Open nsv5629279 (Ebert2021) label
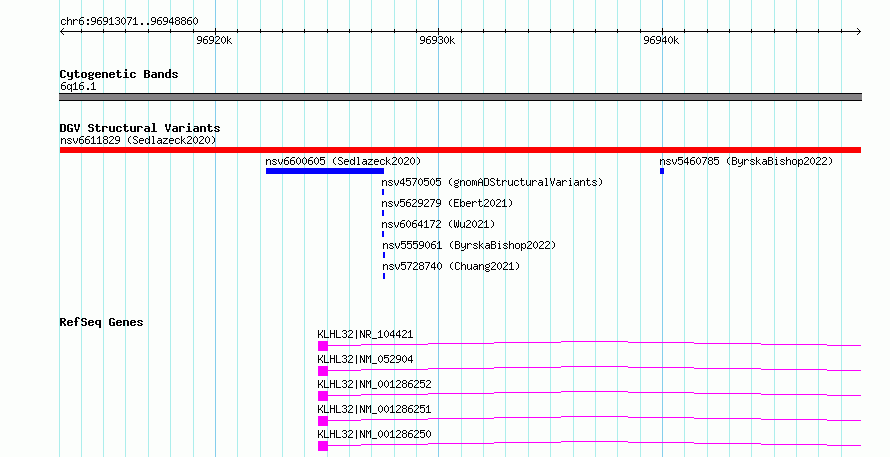Screen dimensions: 890x457 pyautogui.click(x=447, y=203)
